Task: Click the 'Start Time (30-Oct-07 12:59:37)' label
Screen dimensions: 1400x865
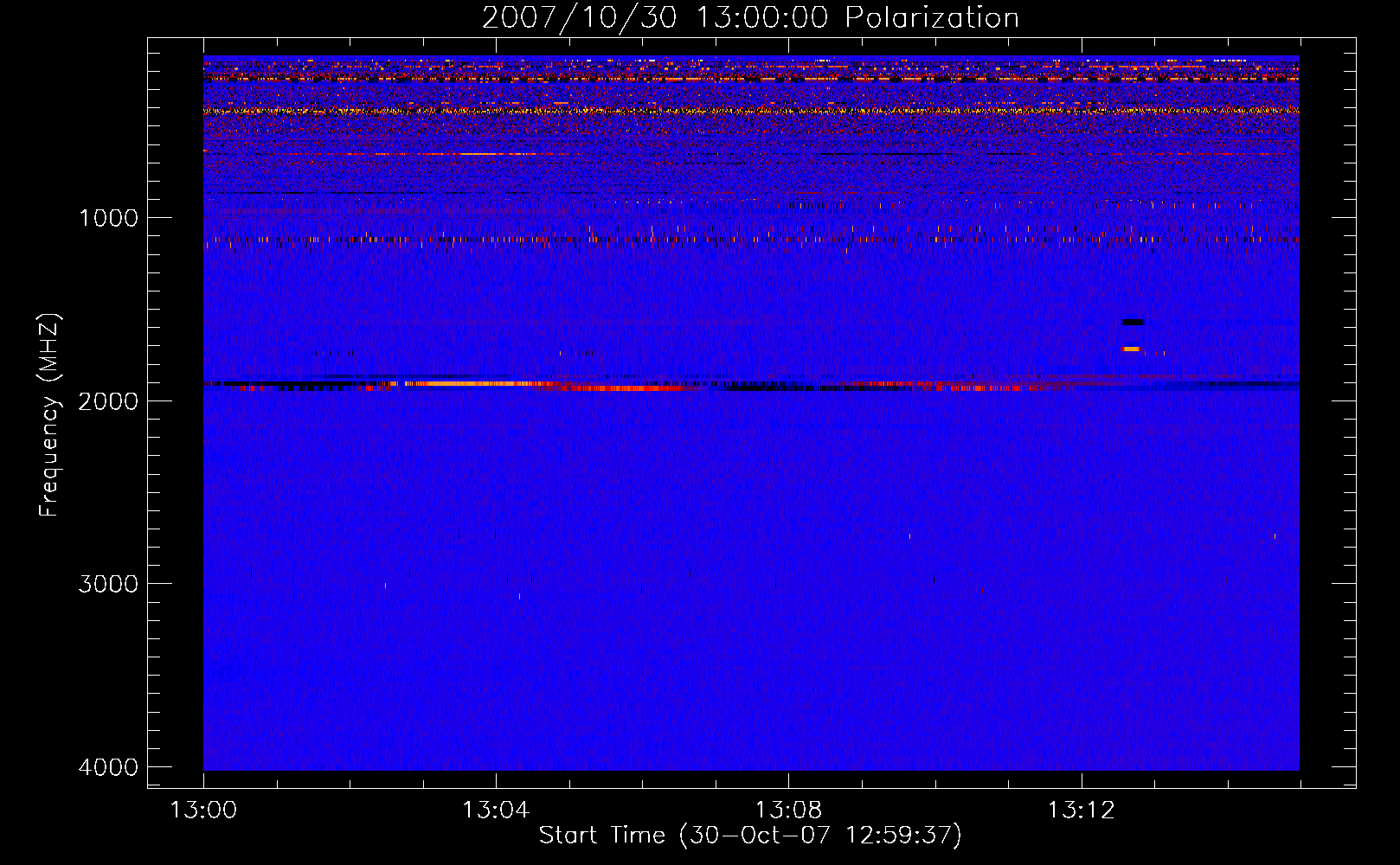Action: point(750,836)
